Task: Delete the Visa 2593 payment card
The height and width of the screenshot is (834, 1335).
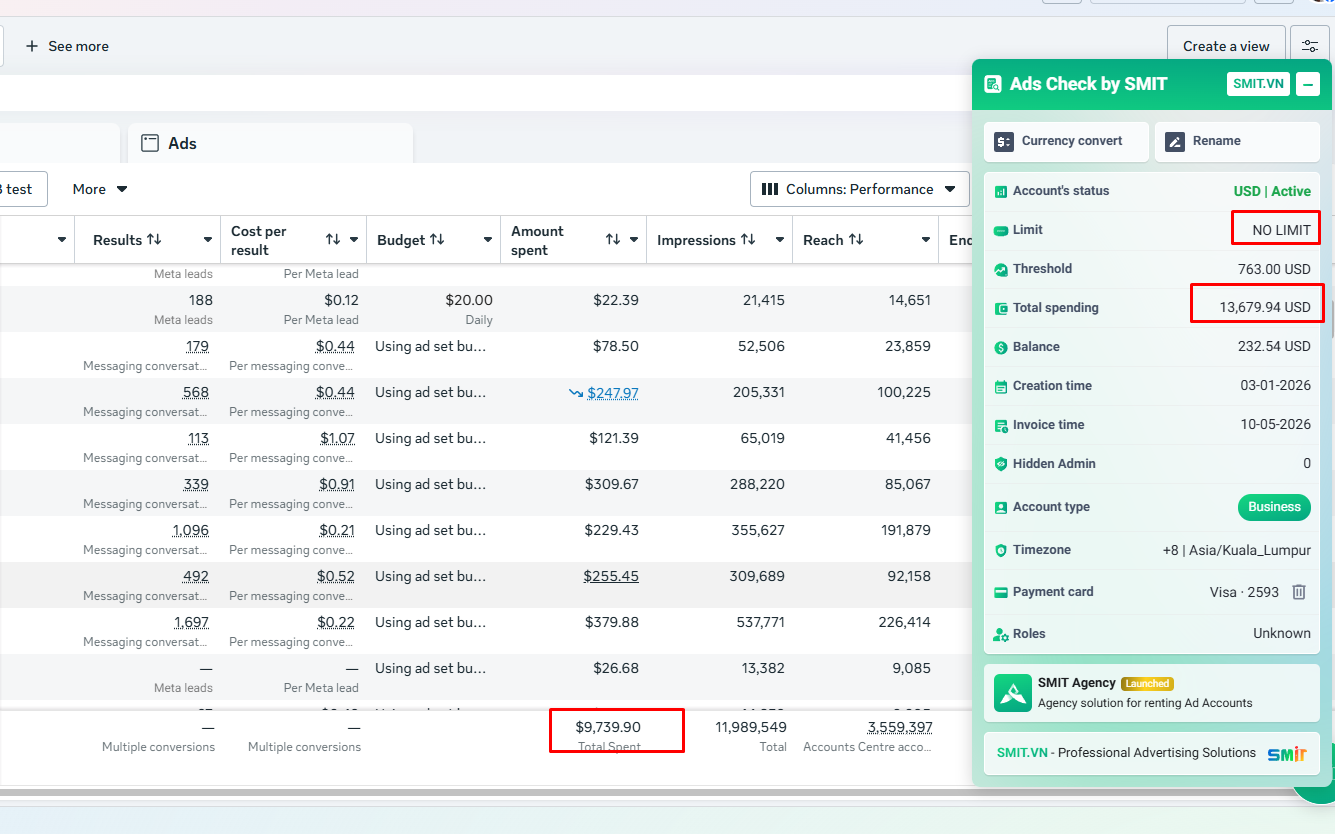Action: (x=1299, y=592)
